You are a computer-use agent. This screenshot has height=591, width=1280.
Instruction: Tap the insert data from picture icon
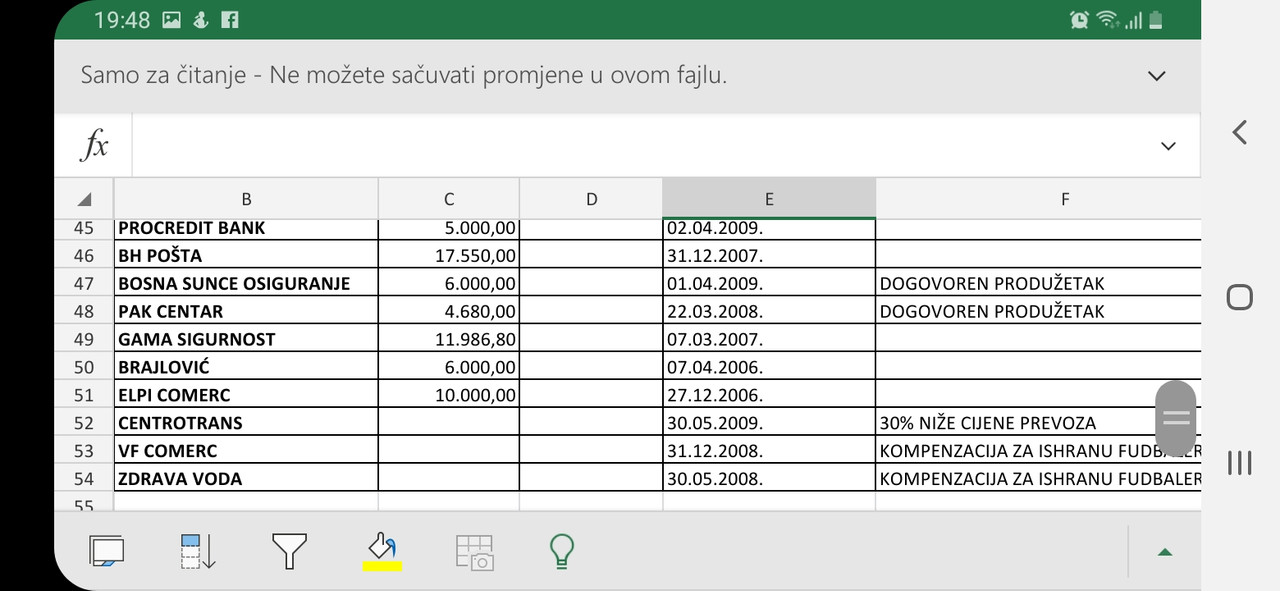[474, 551]
